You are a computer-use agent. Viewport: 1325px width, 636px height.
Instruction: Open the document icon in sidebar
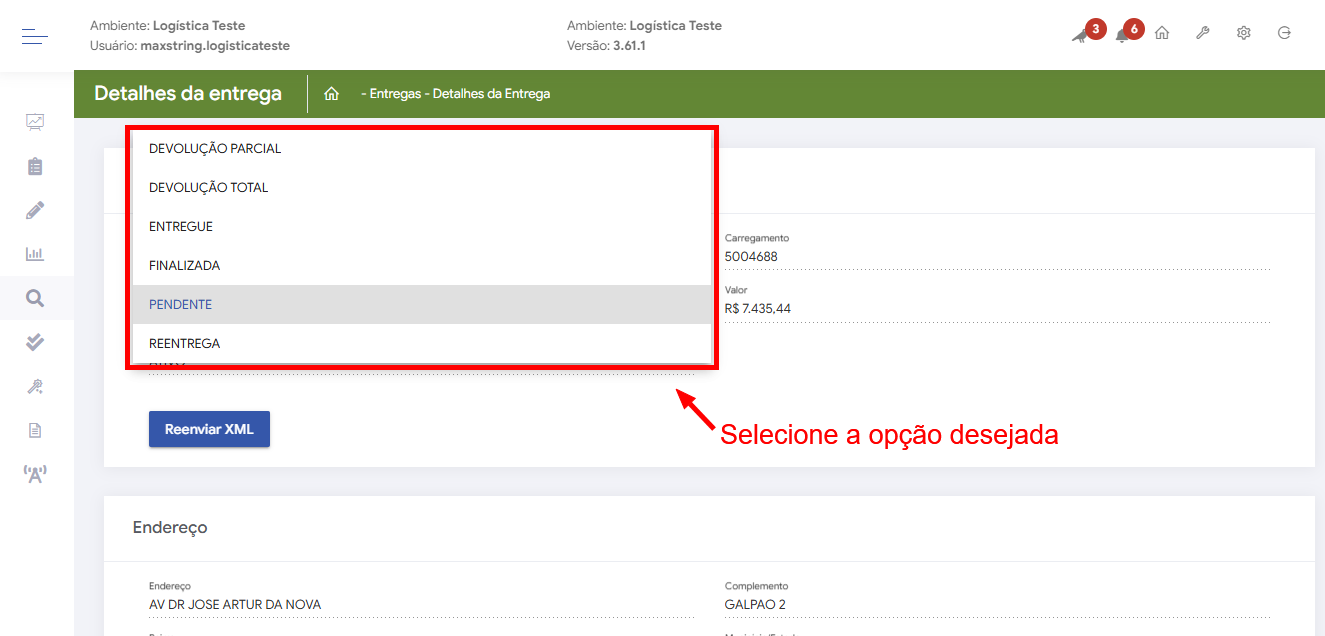(x=35, y=430)
